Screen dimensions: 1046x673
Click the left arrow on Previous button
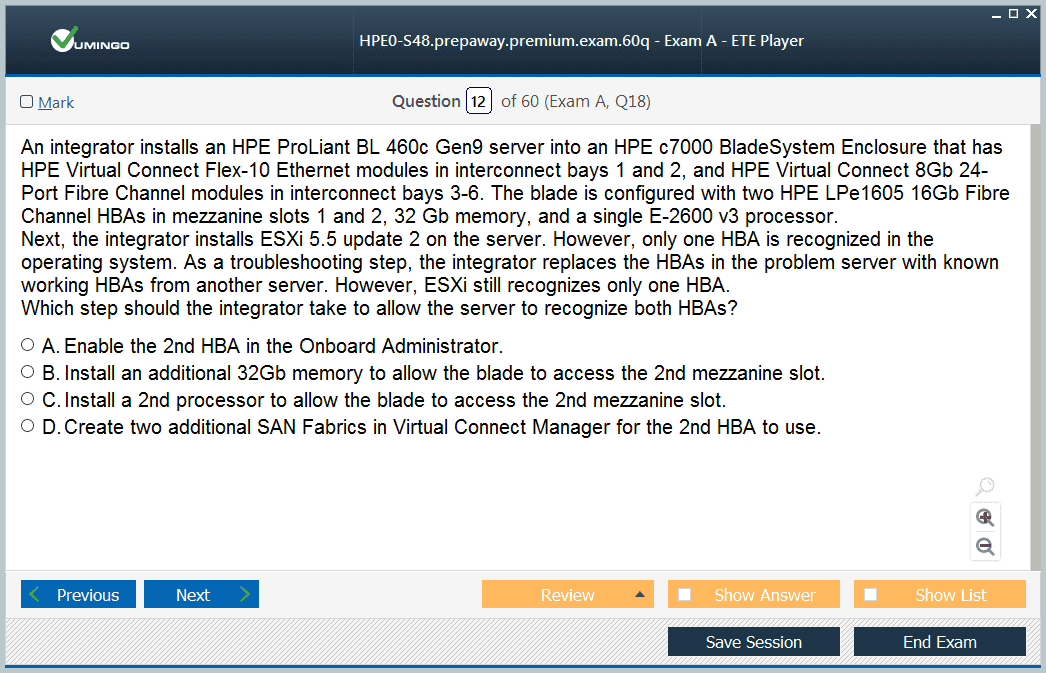pos(36,595)
